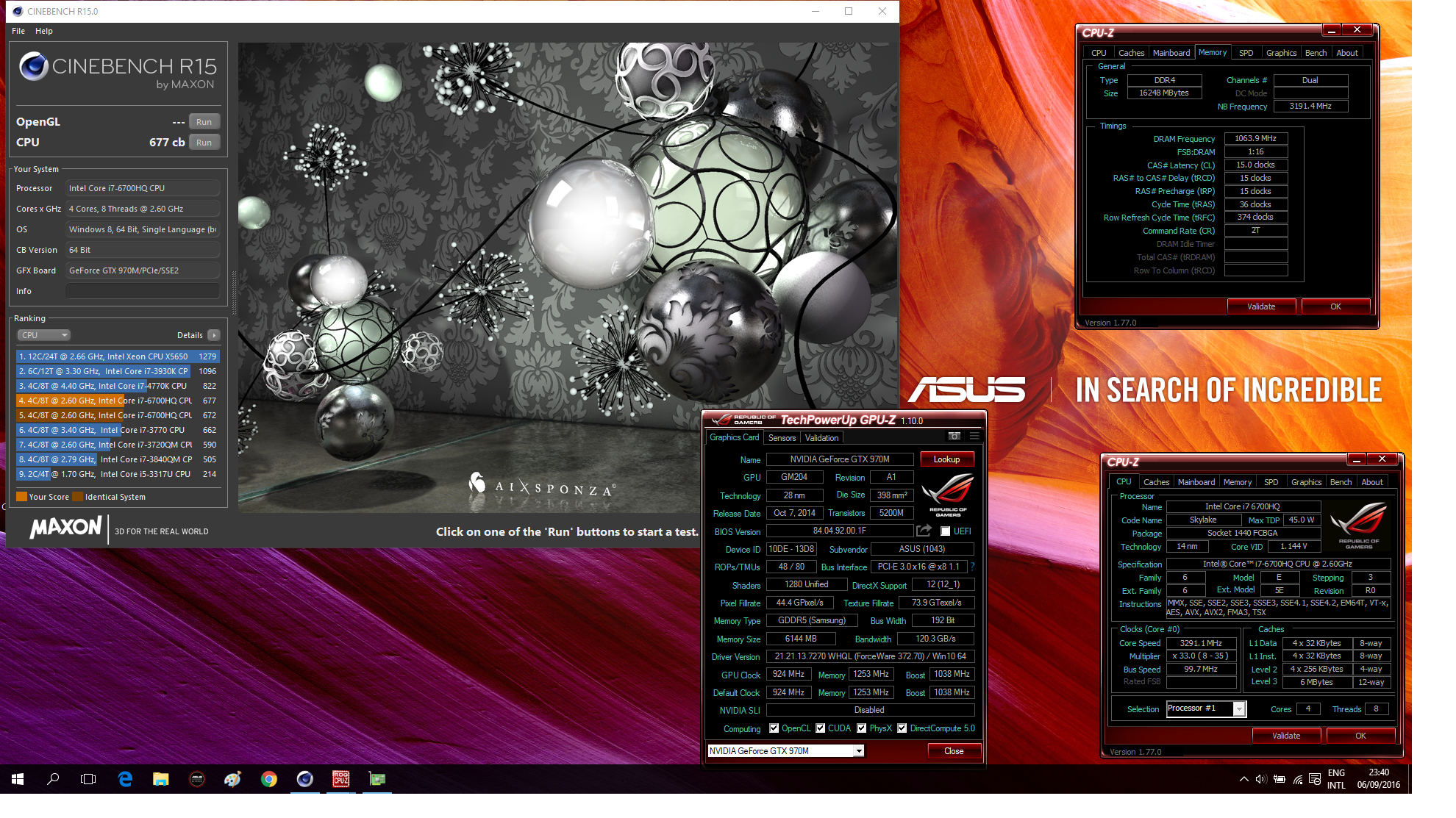Toggle the DirectCompute 5.0 checkbox
The image size is (1456, 818).
pyautogui.click(x=902, y=728)
